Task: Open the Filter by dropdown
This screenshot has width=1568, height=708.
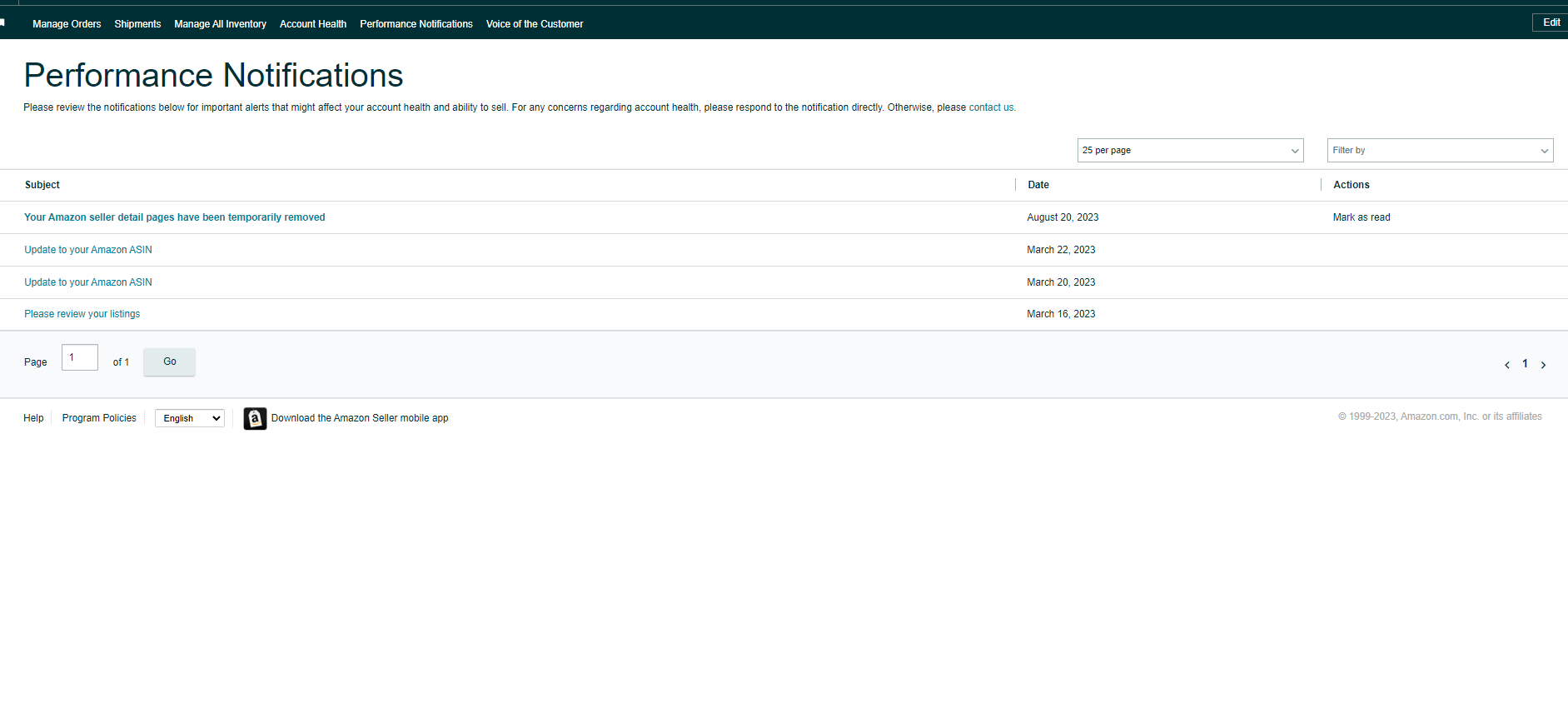Action: [x=1440, y=151]
